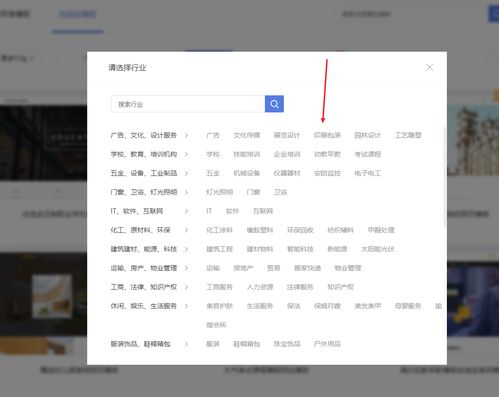
Task: Expand the 门窗、卫浴、灯光照明 chevron
Action: 186,192
